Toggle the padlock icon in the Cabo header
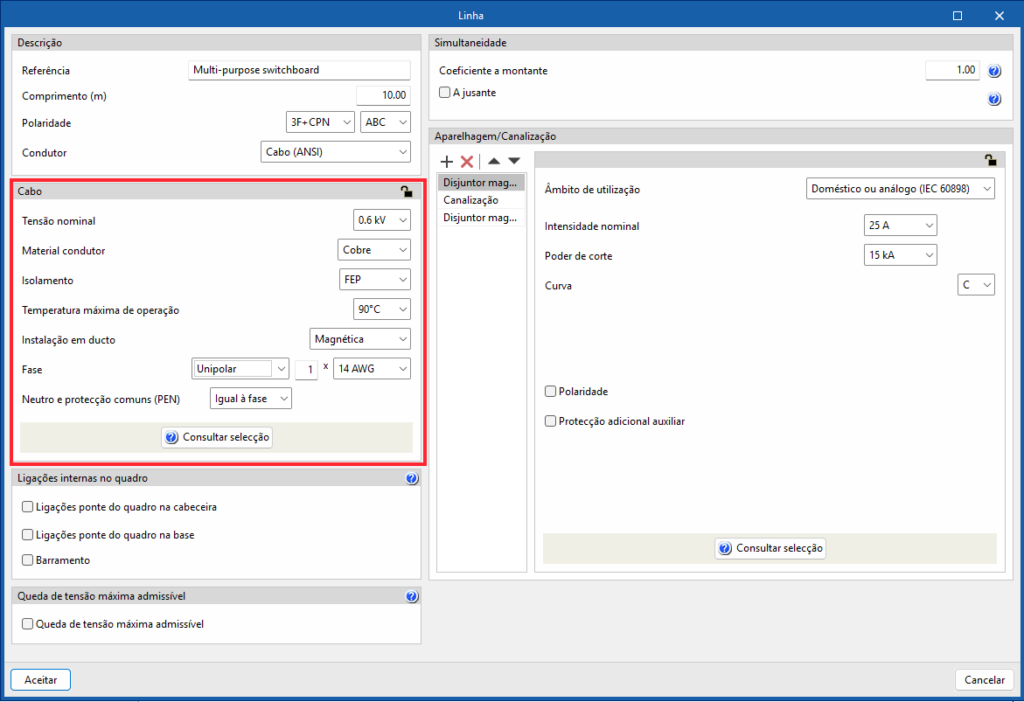 point(406,191)
